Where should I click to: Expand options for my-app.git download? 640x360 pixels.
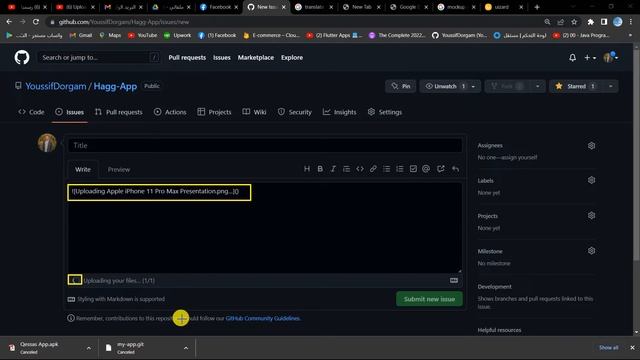point(186,348)
